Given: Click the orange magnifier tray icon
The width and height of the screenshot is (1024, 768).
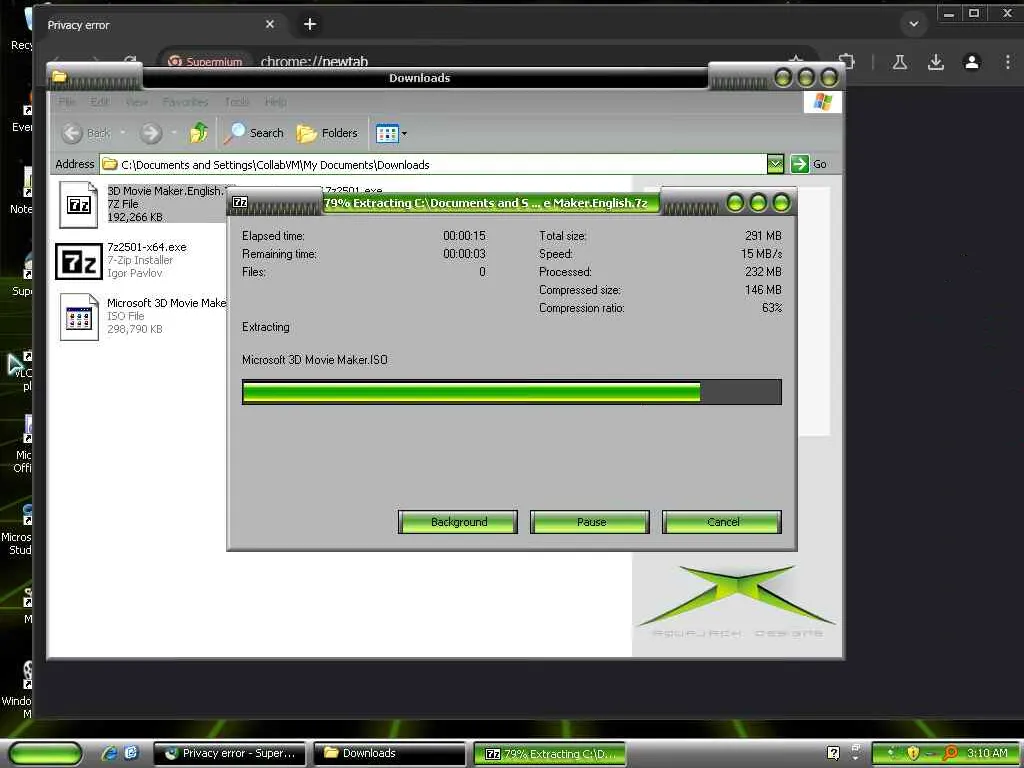Looking at the screenshot, I should 950,753.
